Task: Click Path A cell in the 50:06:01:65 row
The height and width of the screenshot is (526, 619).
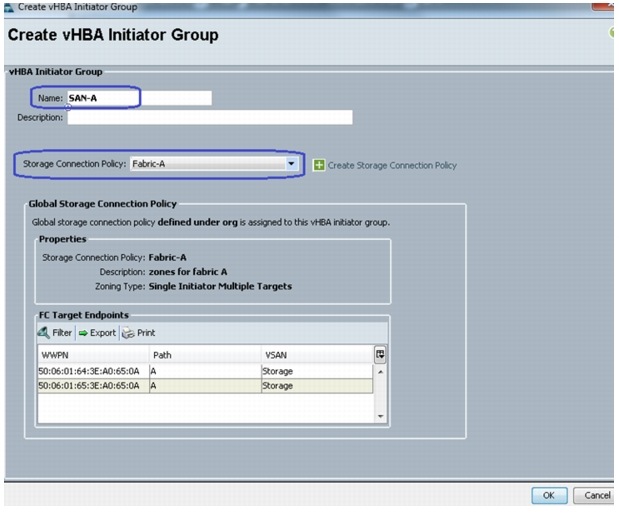Action: click(205, 386)
